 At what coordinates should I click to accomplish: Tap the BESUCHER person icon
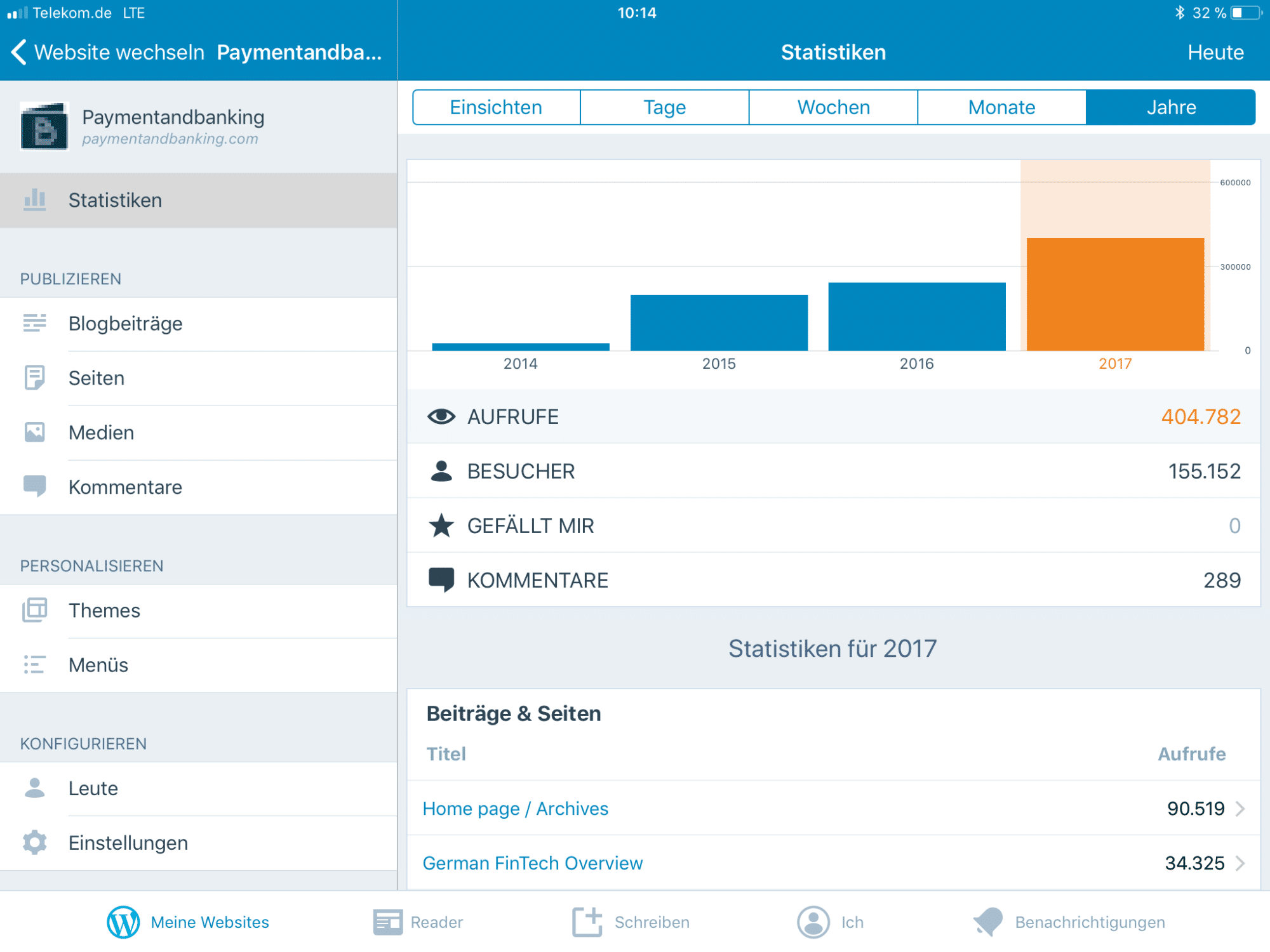[x=441, y=471]
